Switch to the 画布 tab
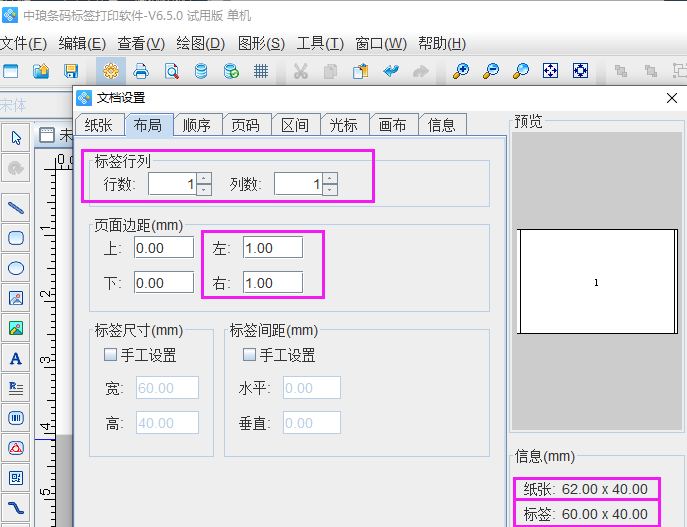The width and height of the screenshot is (687, 527). [x=393, y=125]
